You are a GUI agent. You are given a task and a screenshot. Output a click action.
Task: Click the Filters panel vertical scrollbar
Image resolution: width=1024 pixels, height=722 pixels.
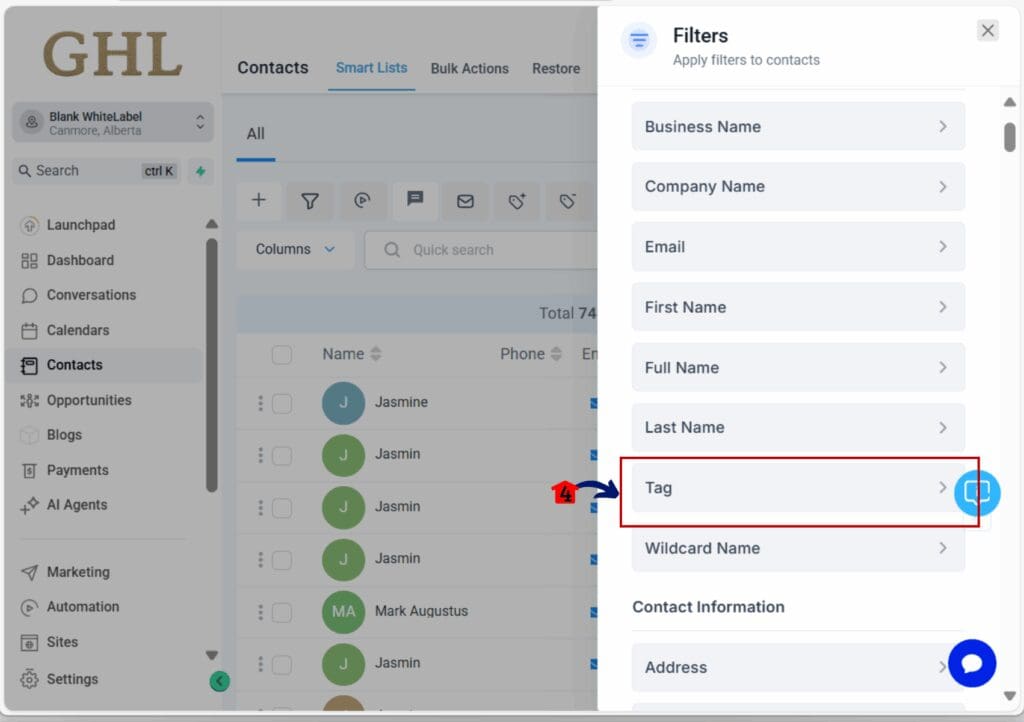pyautogui.click(x=1009, y=136)
